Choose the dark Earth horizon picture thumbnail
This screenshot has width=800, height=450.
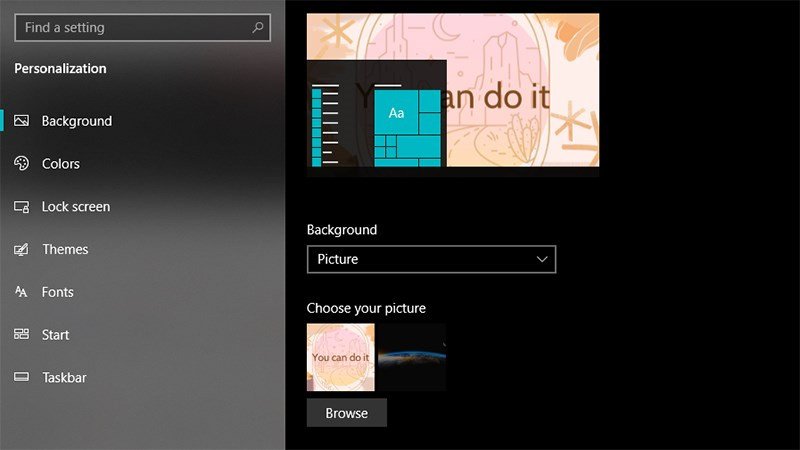coord(412,357)
